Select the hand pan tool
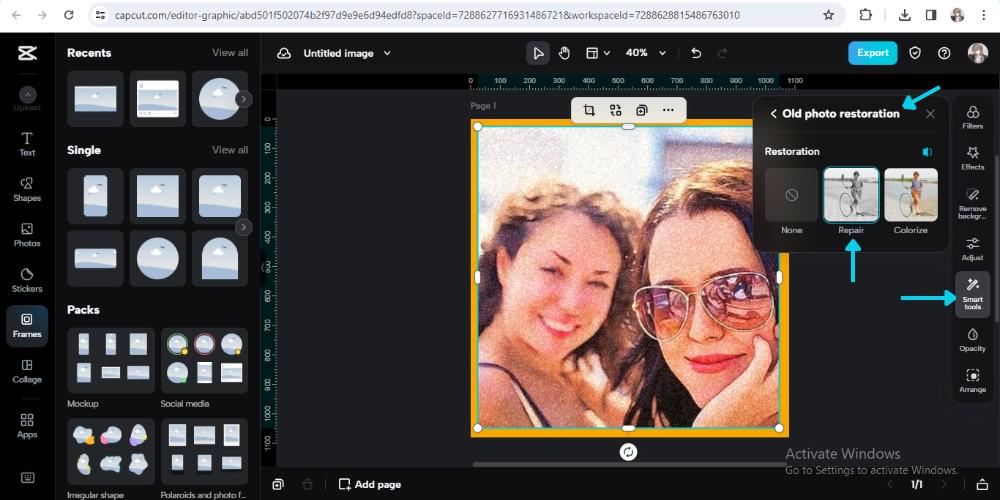This screenshot has height=500, width=1000. coord(564,54)
